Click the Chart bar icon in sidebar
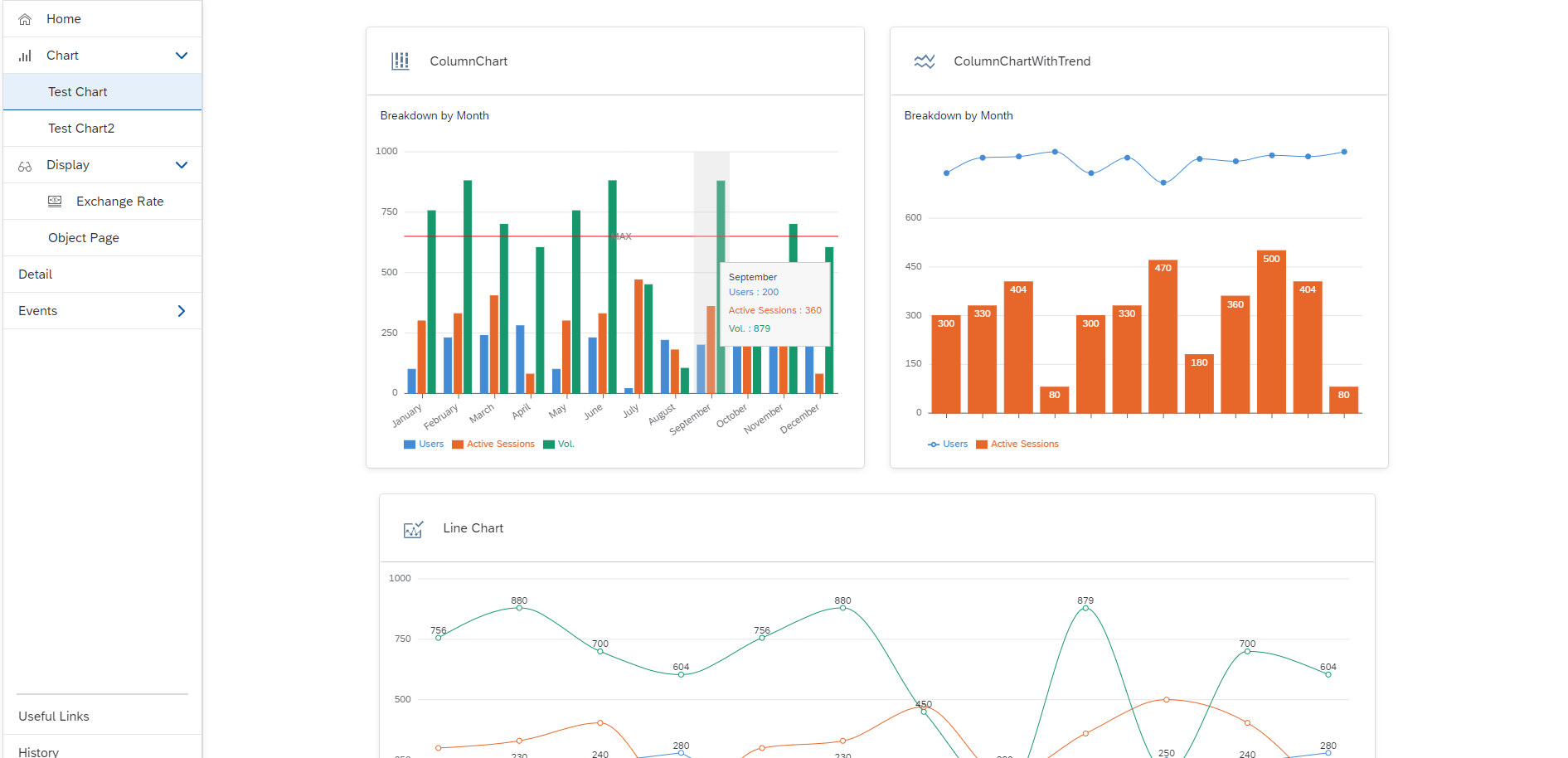Screen dimensions: 1568x758 (x=25, y=56)
